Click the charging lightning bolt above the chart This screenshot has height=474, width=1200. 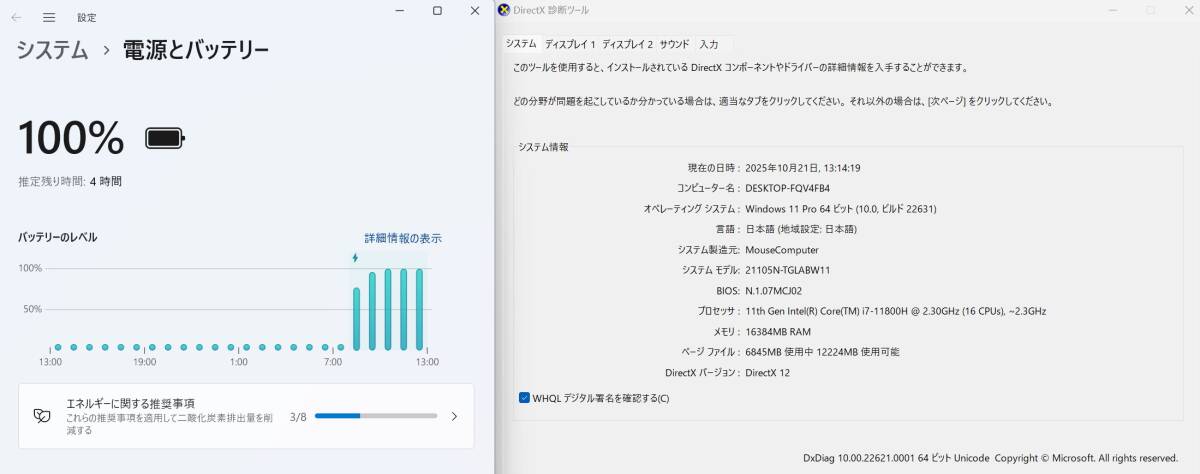coord(355,258)
